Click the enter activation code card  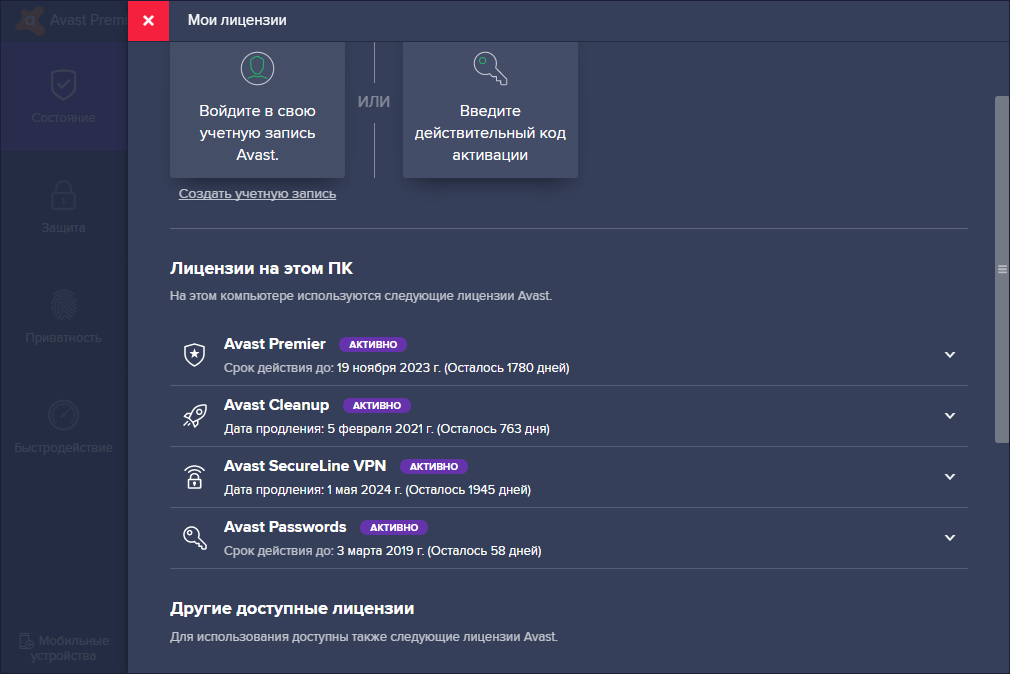(490, 110)
